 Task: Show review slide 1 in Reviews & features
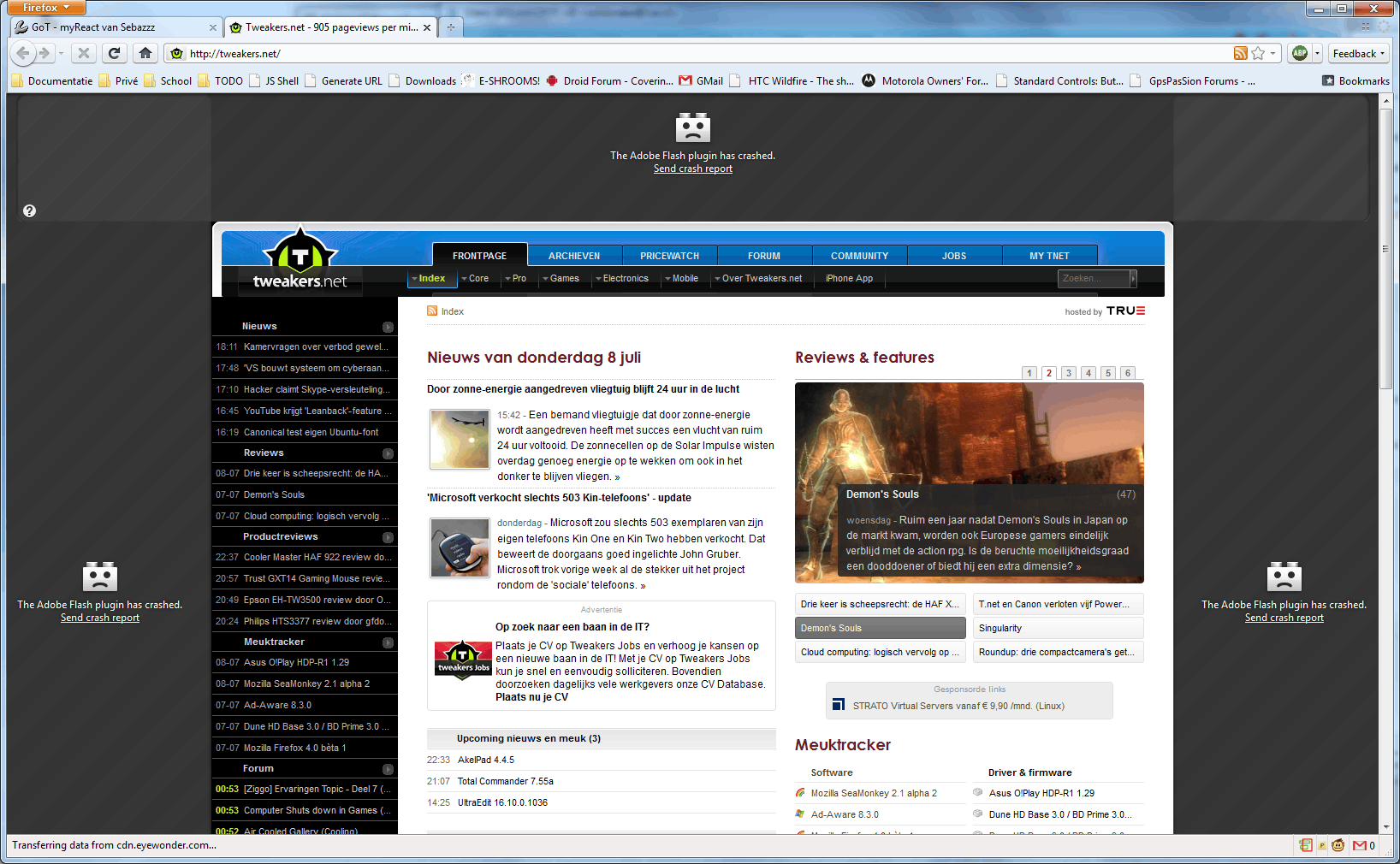coord(1029,373)
